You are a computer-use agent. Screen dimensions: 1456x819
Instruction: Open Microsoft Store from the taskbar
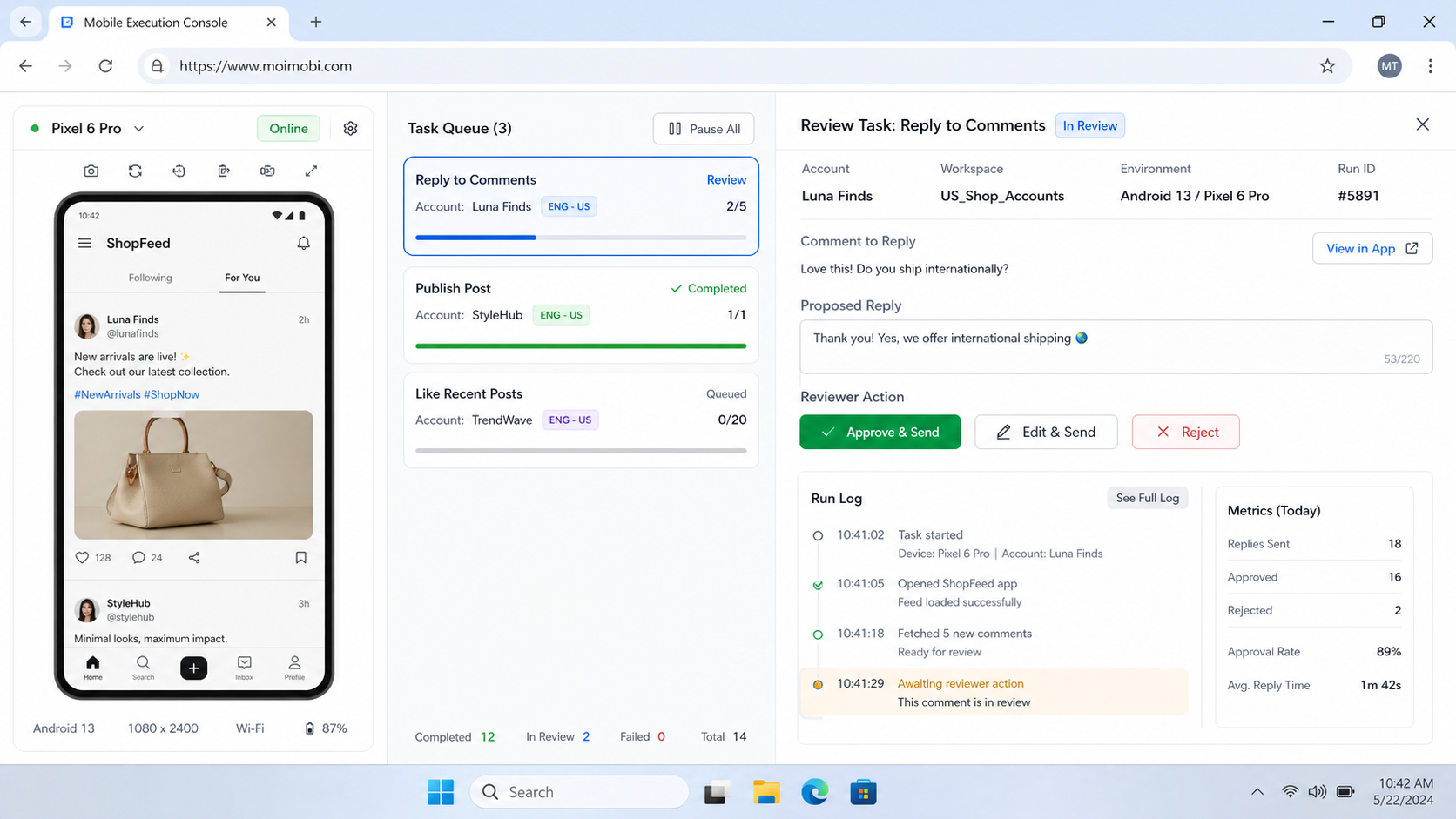[863, 792]
